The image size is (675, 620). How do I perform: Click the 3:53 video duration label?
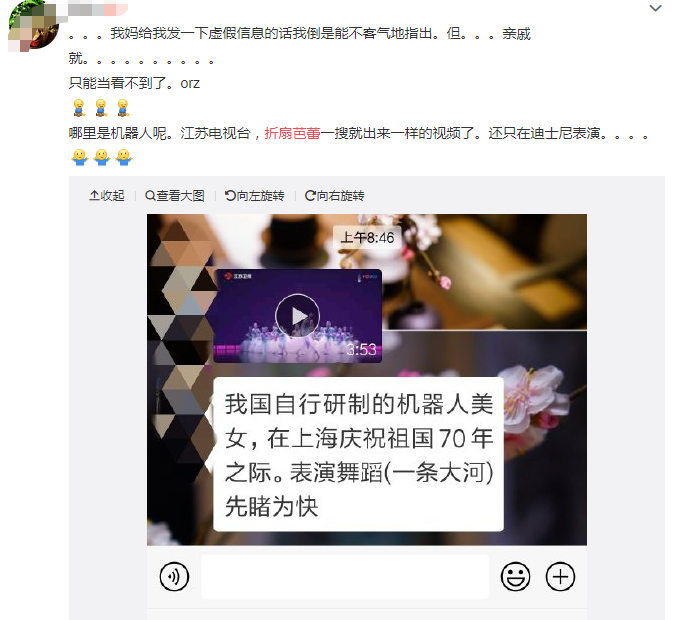(361, 349)
